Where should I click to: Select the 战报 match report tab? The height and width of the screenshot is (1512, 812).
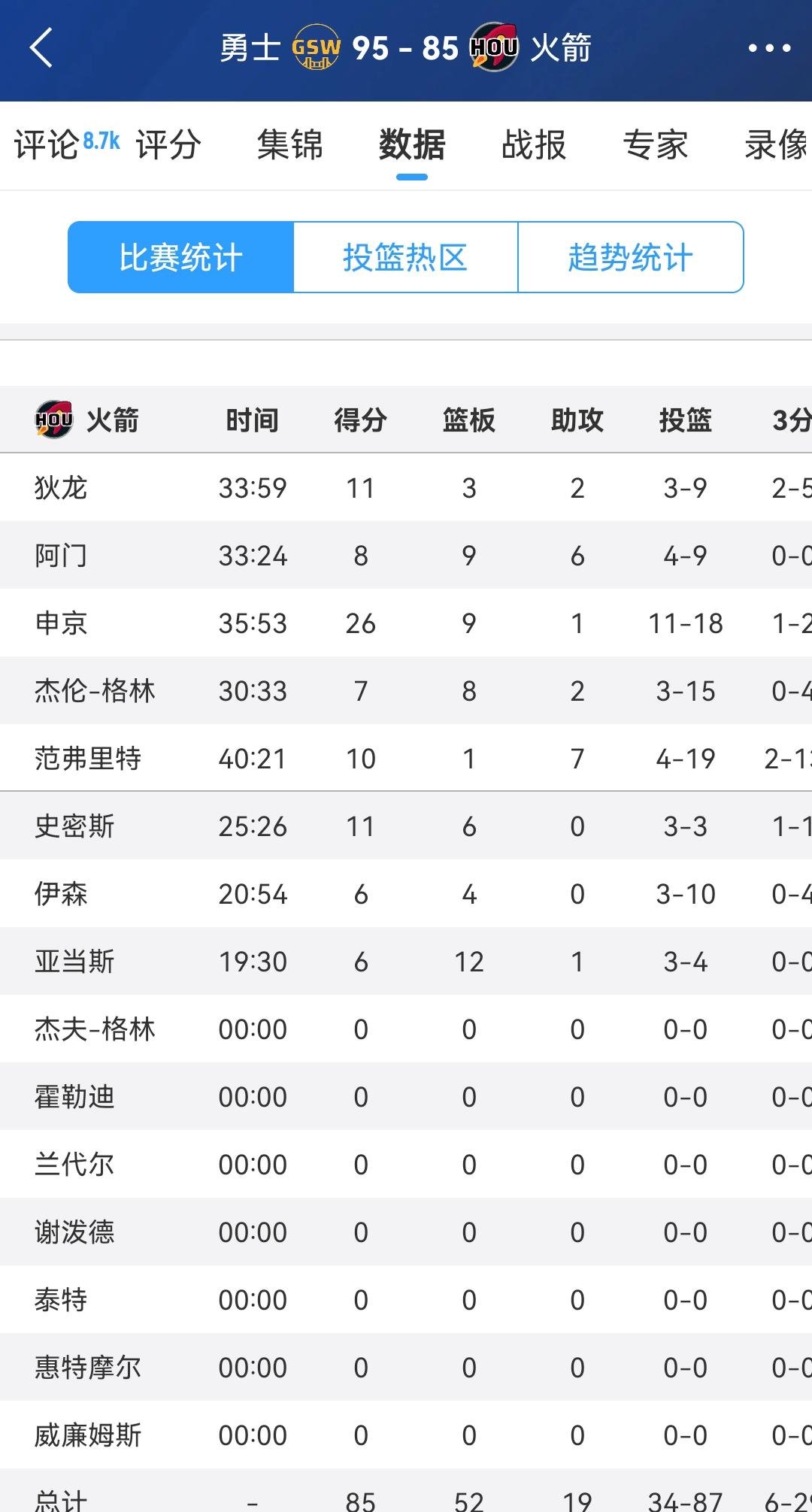(534, 144)
